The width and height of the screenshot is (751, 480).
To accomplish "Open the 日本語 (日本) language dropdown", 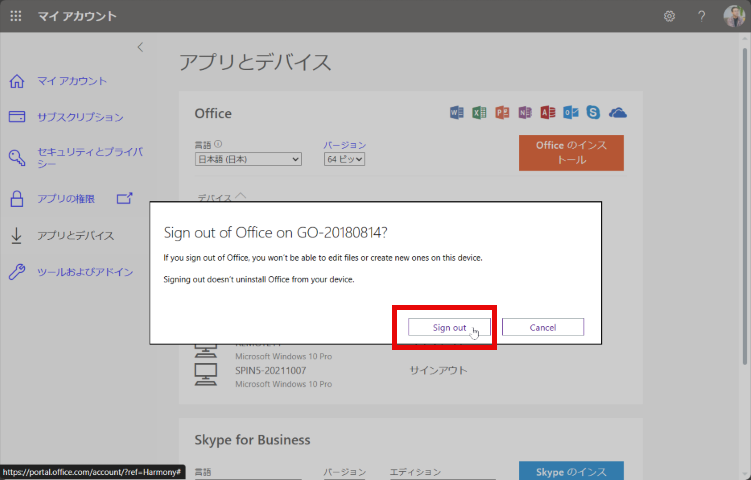I will [248, 159].
